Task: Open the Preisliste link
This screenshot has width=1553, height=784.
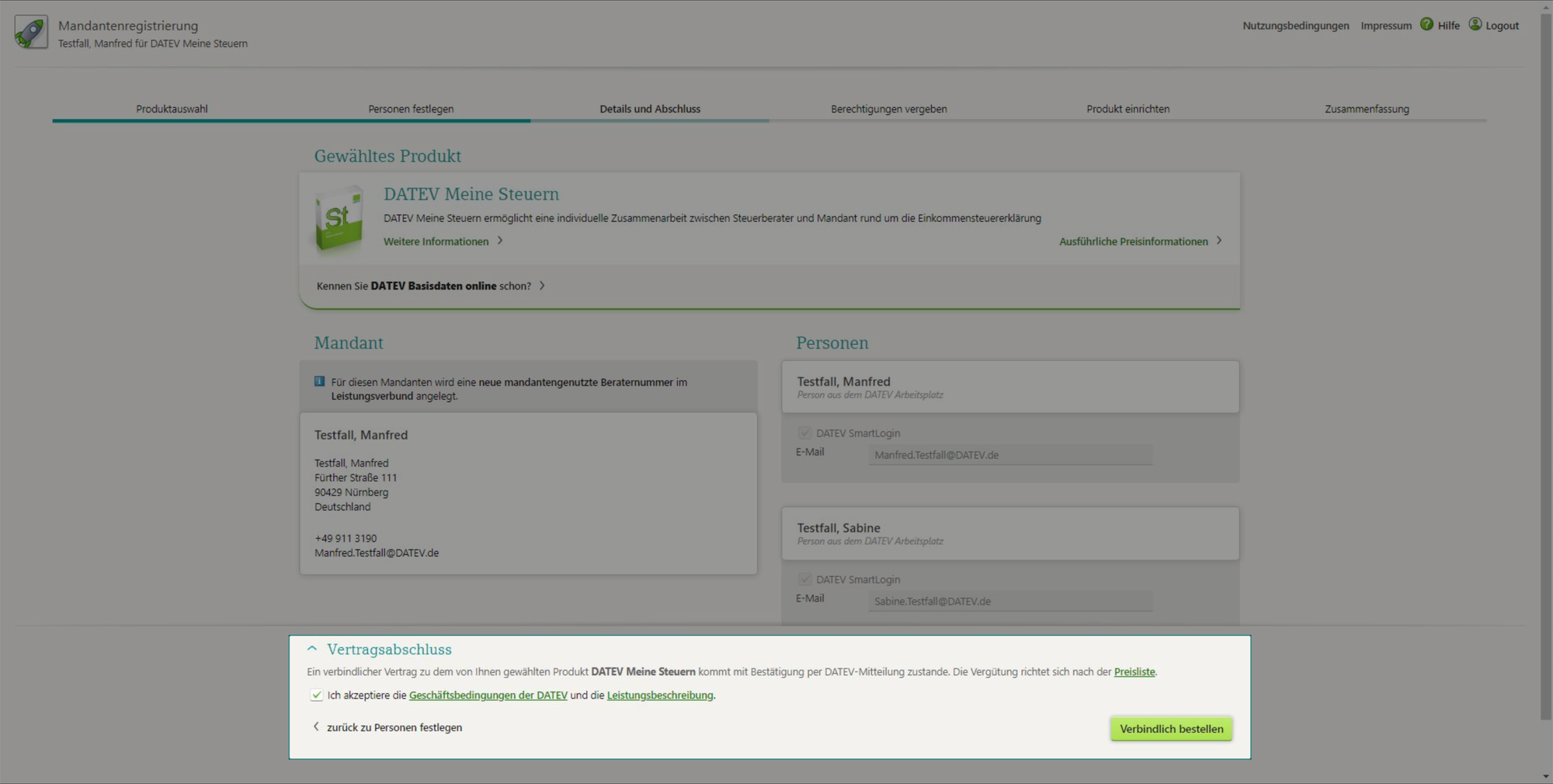Action: (1134, 671)
